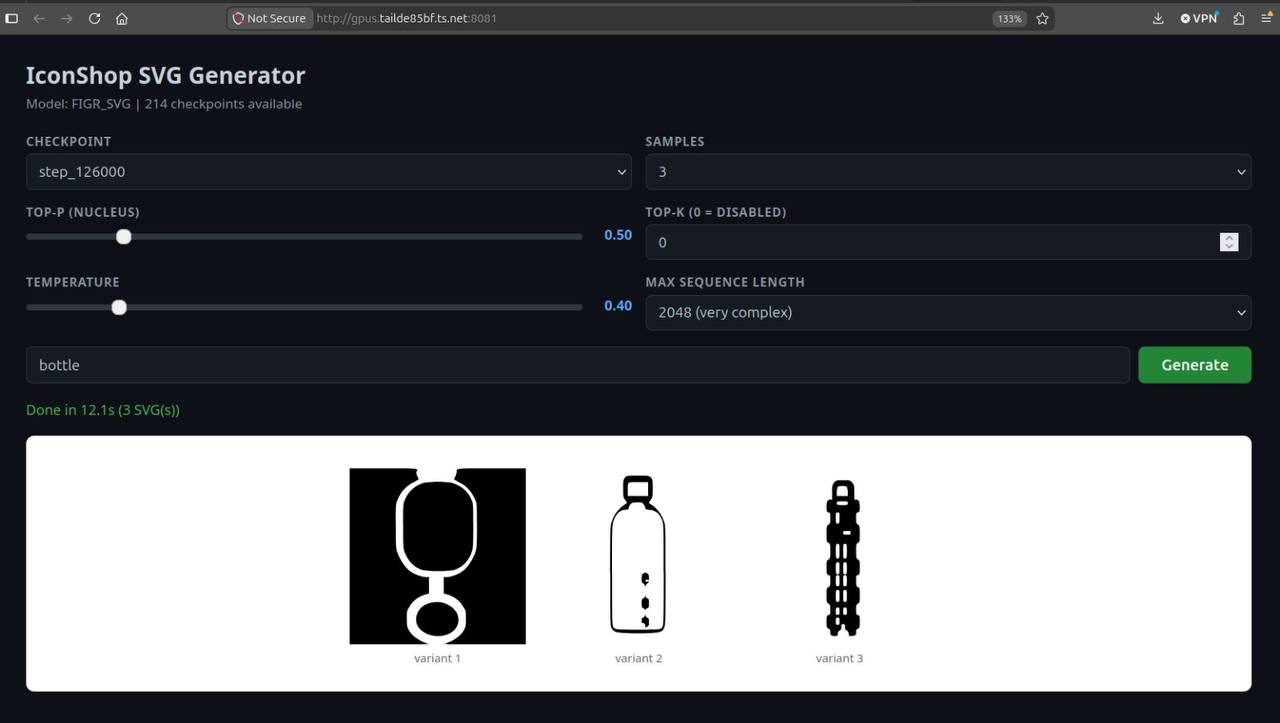Select variant 1 SVG thumbnail
Image resolution: width=1280 pixels, height=723 pixels.
tap(437, 556)
